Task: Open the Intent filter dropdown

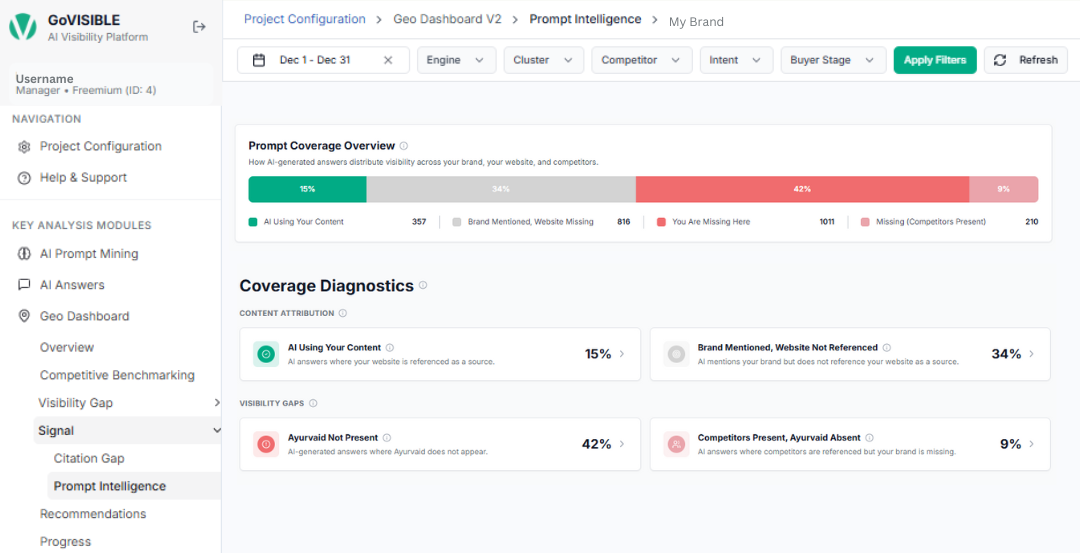Action: tap(736, 61)
